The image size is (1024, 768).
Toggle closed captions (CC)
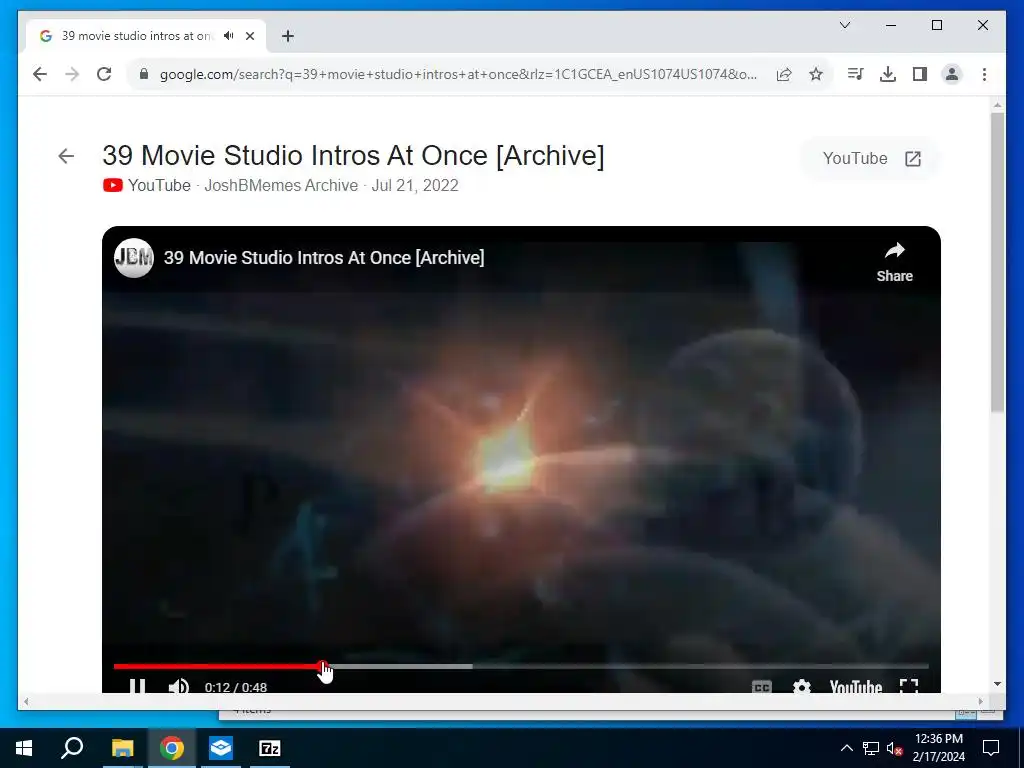[x=761, y=686]
